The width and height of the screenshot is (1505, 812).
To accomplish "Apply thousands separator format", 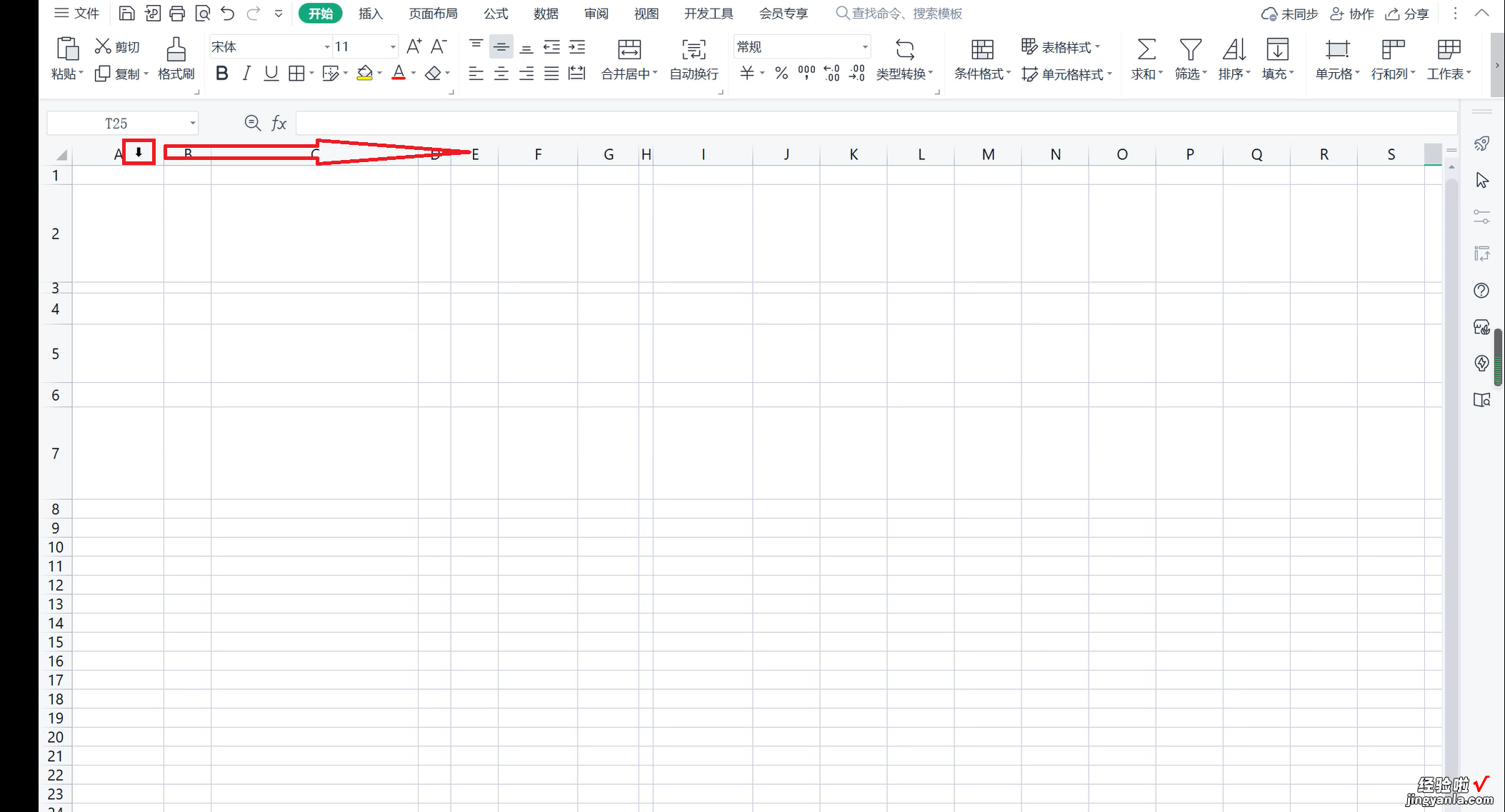I will click(x=806, y=73).
